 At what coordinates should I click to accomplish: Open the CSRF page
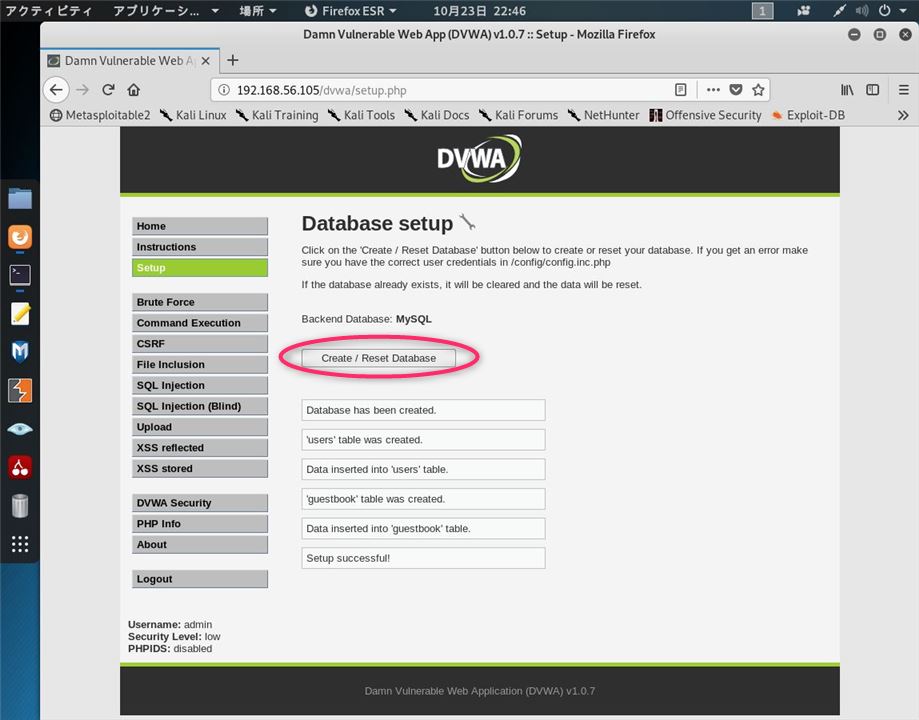200,344
